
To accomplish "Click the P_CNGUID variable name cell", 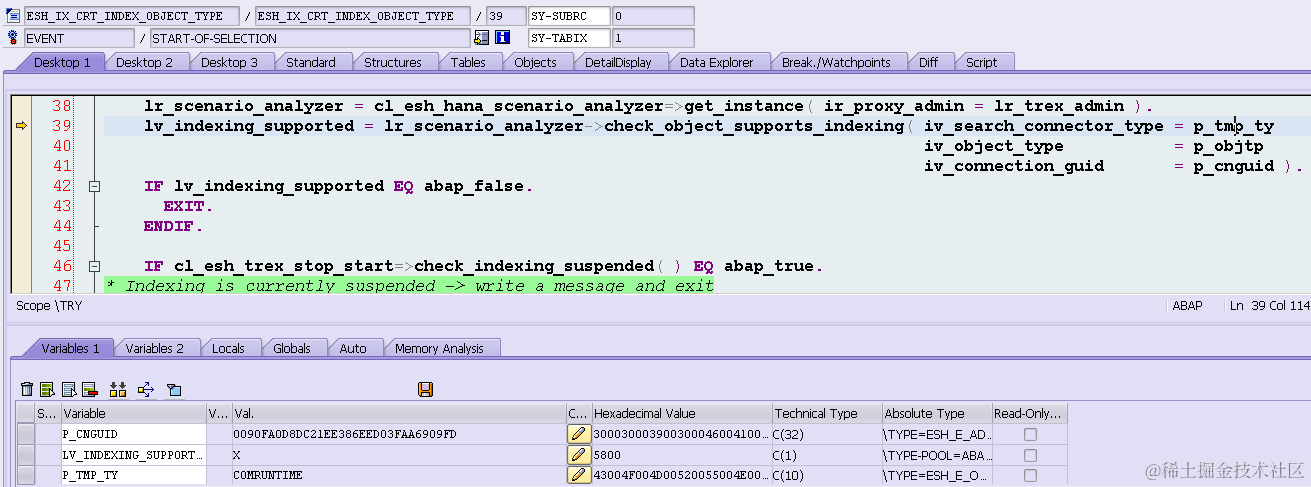I will pos(133,434).
